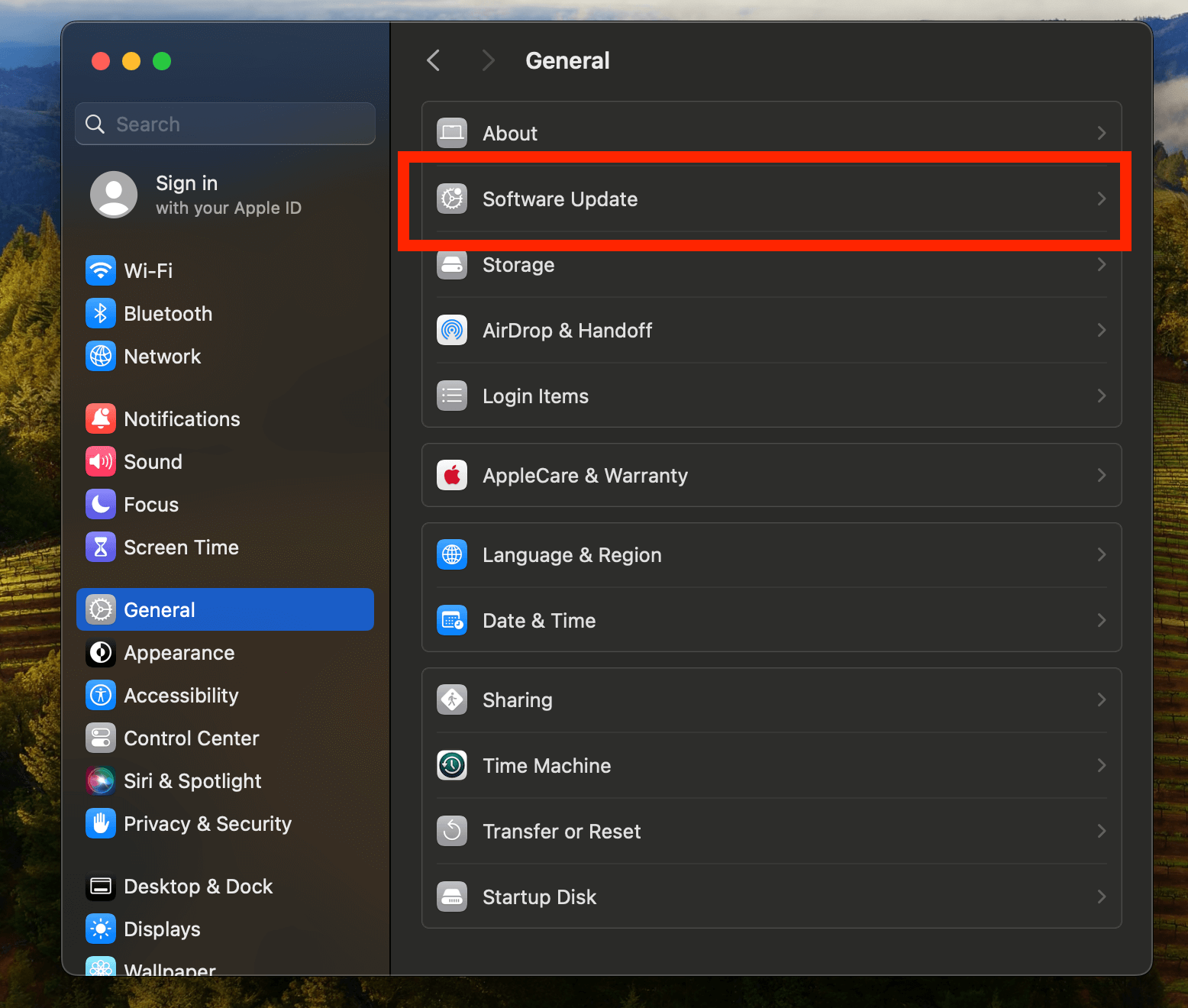Select Control Center in sidebar
This screenshot has height=1008, width=1188.
click(191, 738)
